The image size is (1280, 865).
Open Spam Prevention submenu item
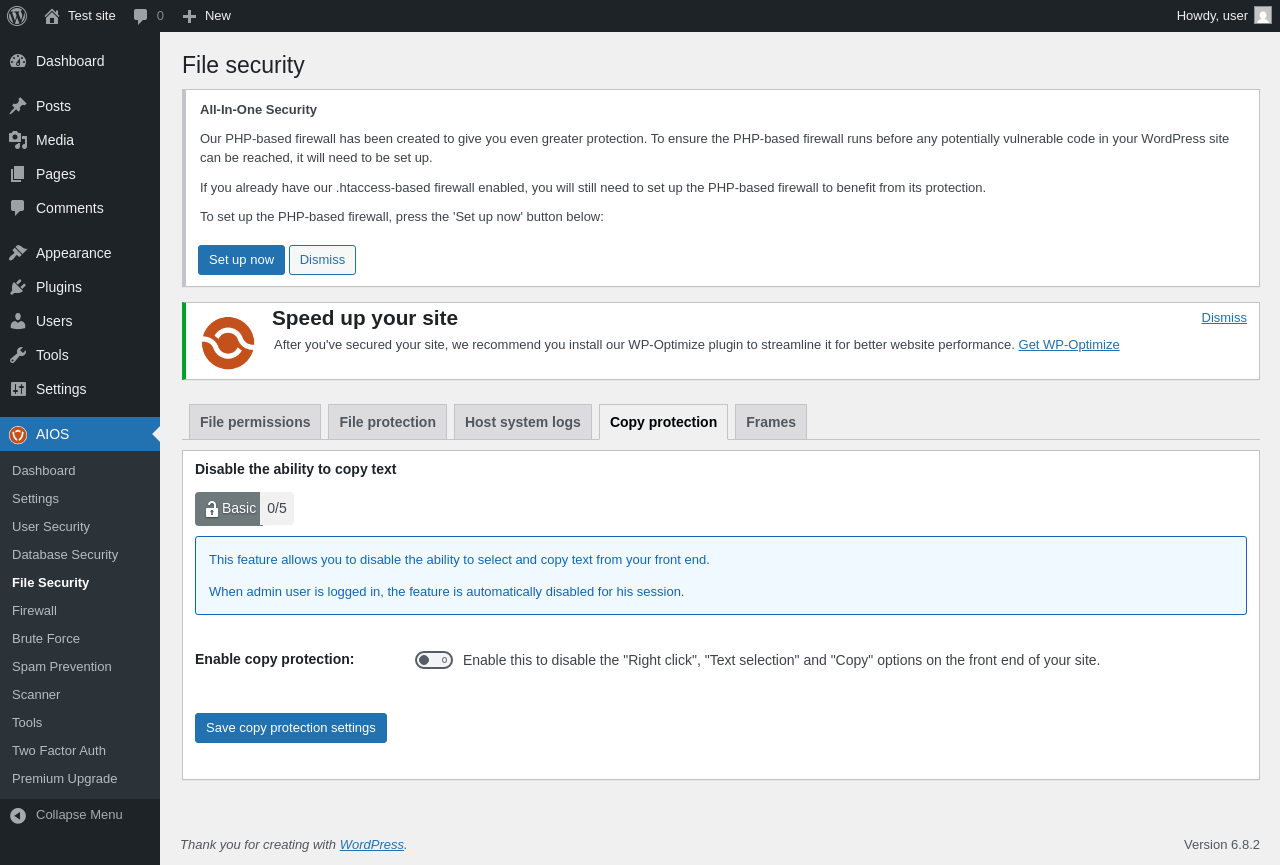click(80, 666)
